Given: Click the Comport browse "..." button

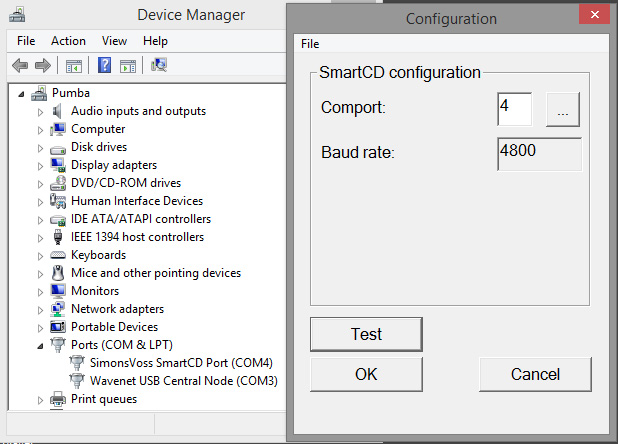Looking at the screenshot, I should click(x=563, y=110).
